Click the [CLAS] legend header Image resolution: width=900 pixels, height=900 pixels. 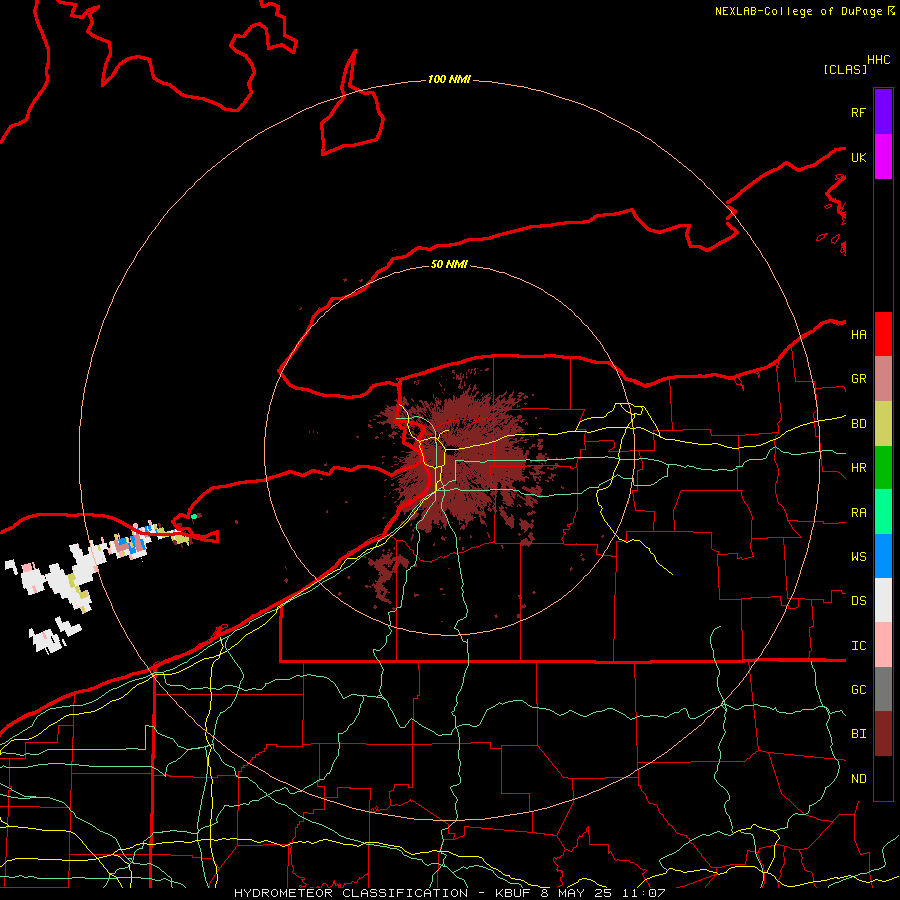coord(845,69)
